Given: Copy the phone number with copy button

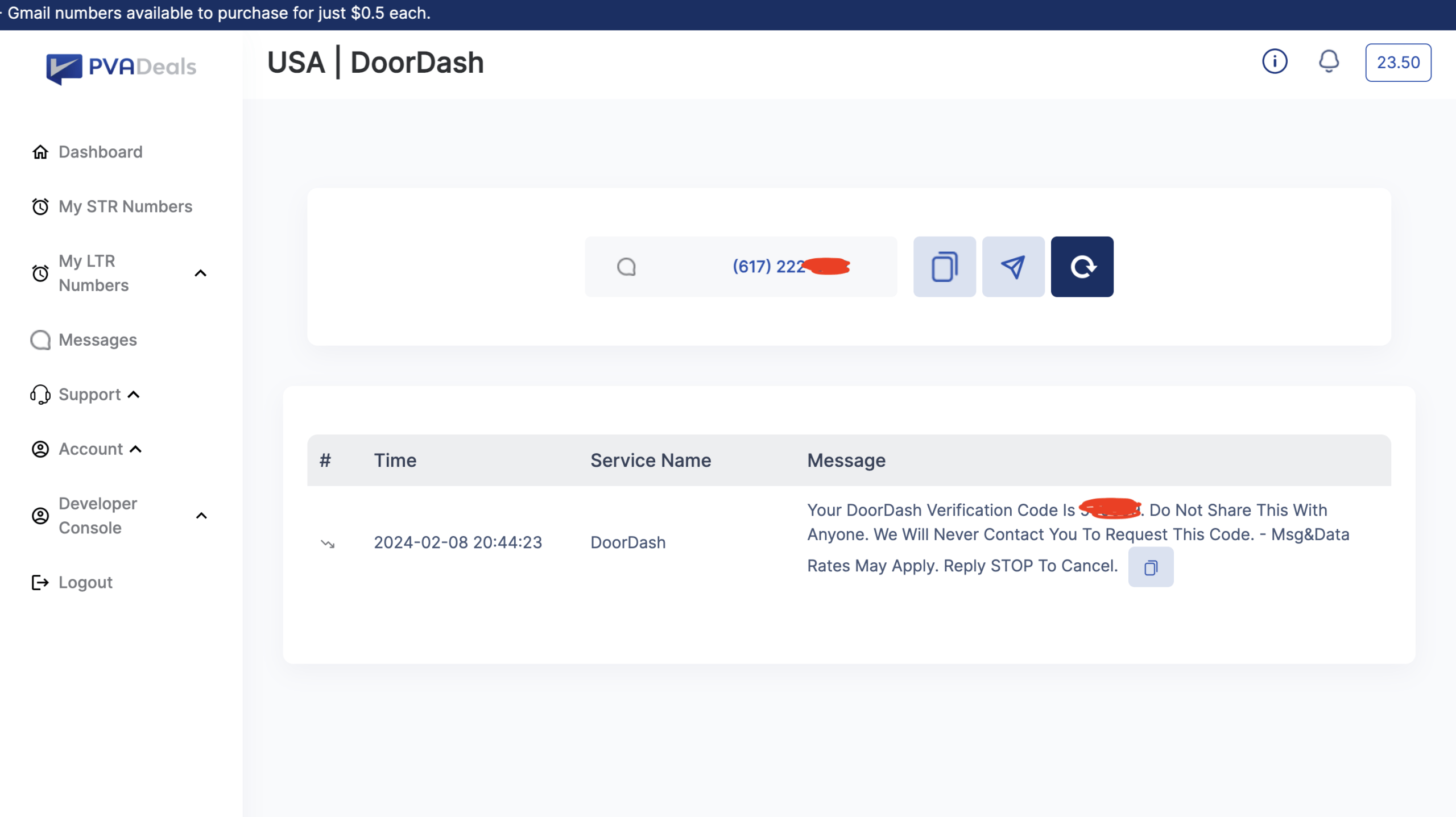Looking at the screenshot, I should [944, 267].
